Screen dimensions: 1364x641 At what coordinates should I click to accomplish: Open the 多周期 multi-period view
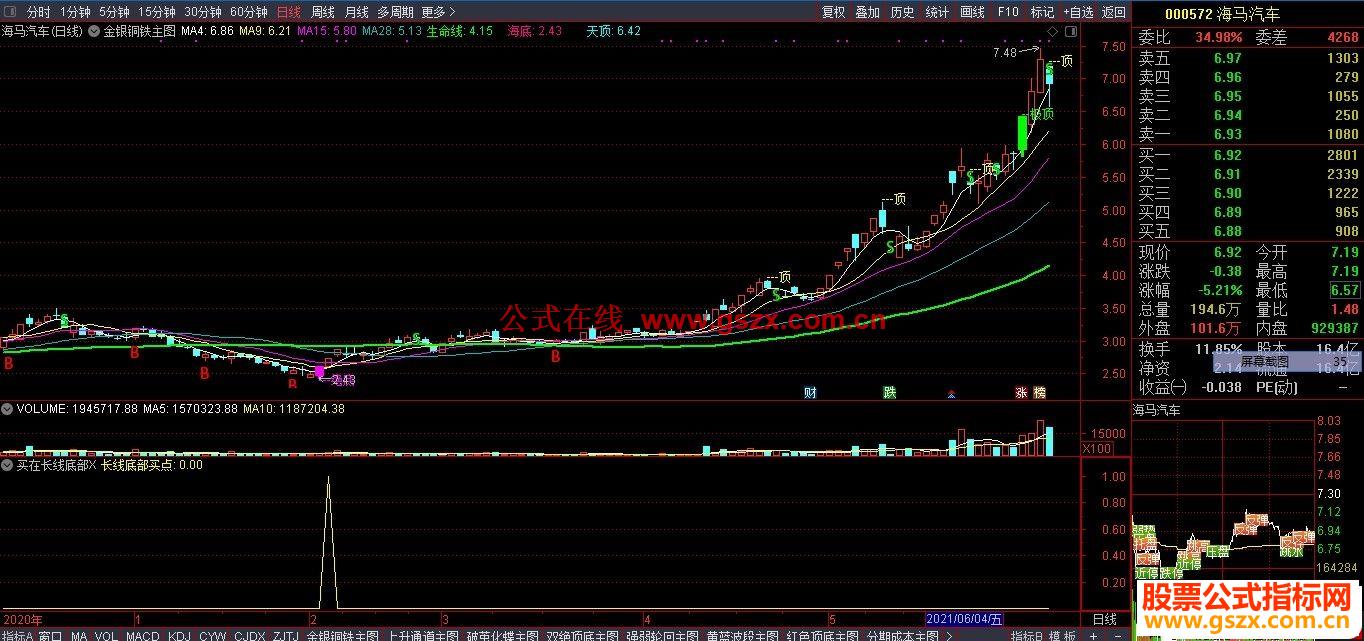395,12
